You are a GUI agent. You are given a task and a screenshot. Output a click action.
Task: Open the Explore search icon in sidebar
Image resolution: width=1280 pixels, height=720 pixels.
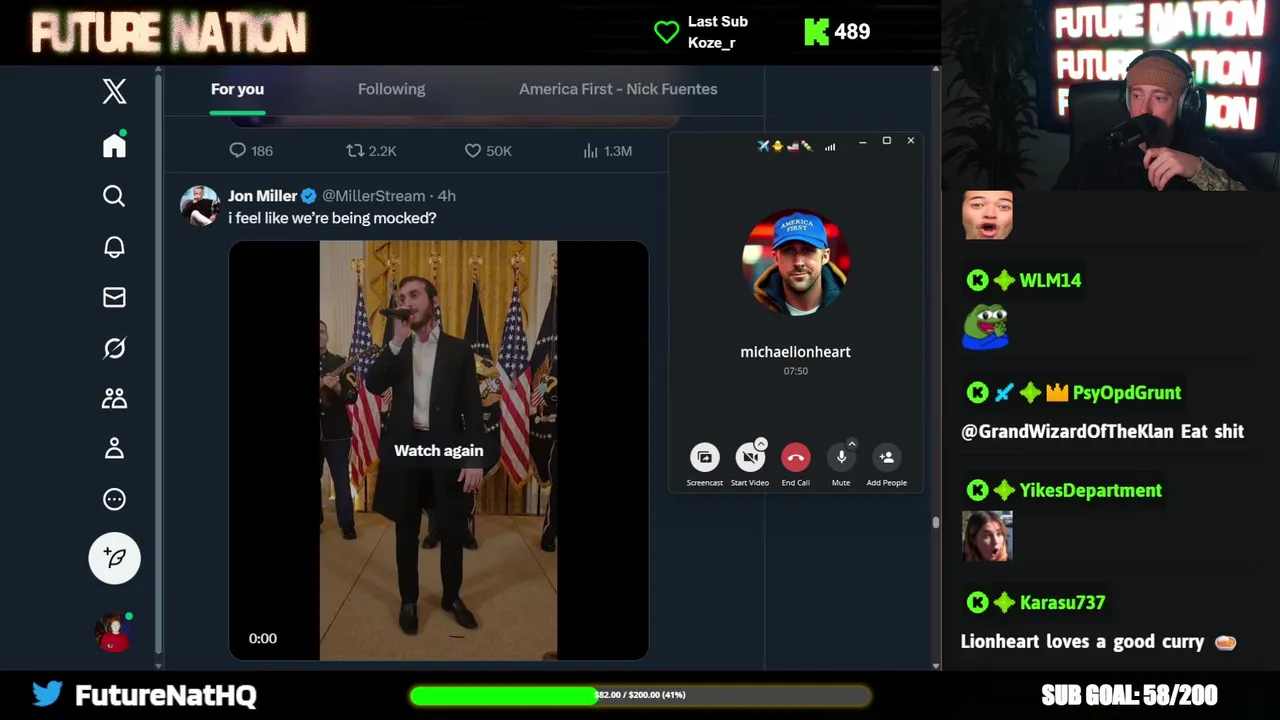[x=114, y=196]
